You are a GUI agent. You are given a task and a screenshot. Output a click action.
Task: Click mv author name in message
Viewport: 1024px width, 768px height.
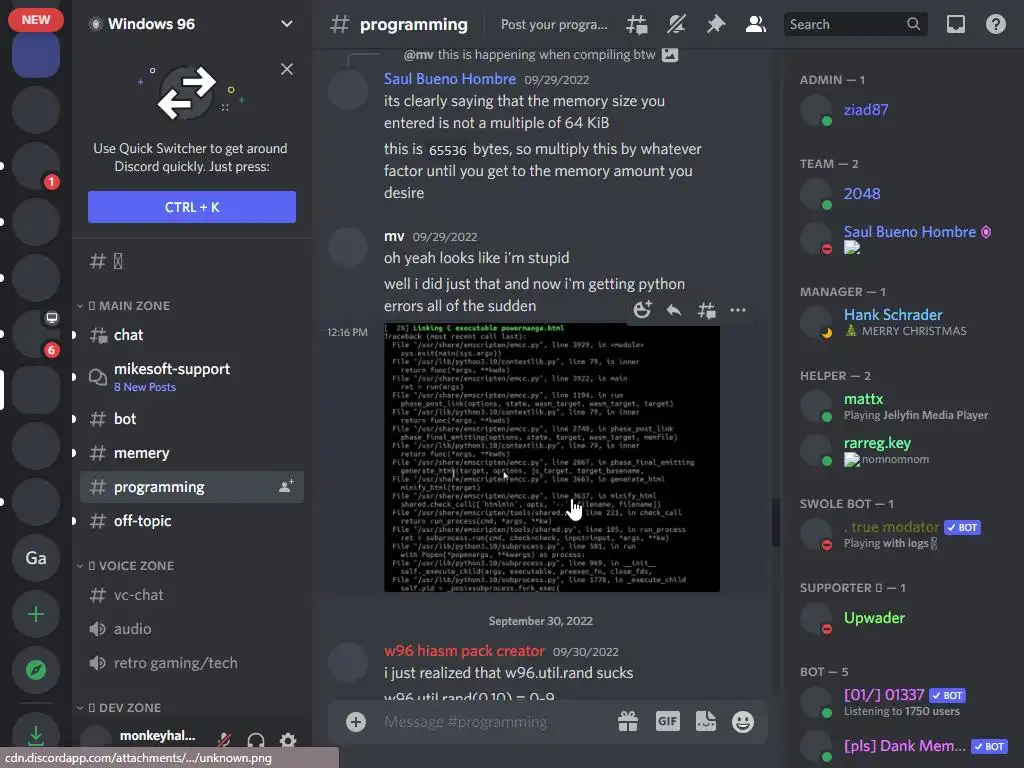pyautogui.click(x=394, y=236)
